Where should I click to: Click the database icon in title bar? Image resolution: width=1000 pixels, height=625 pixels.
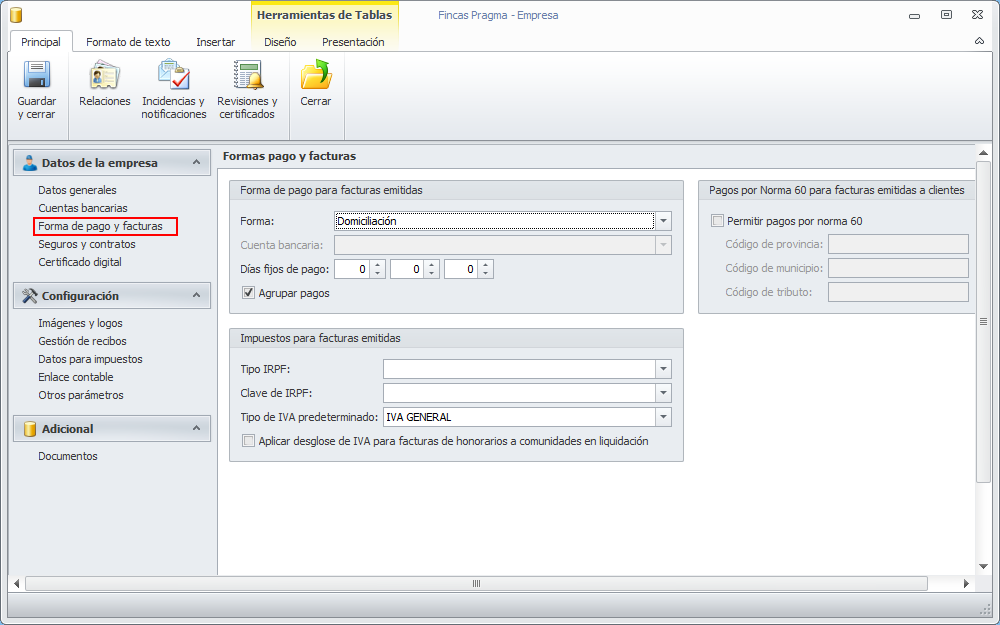[x=16, y=15]
